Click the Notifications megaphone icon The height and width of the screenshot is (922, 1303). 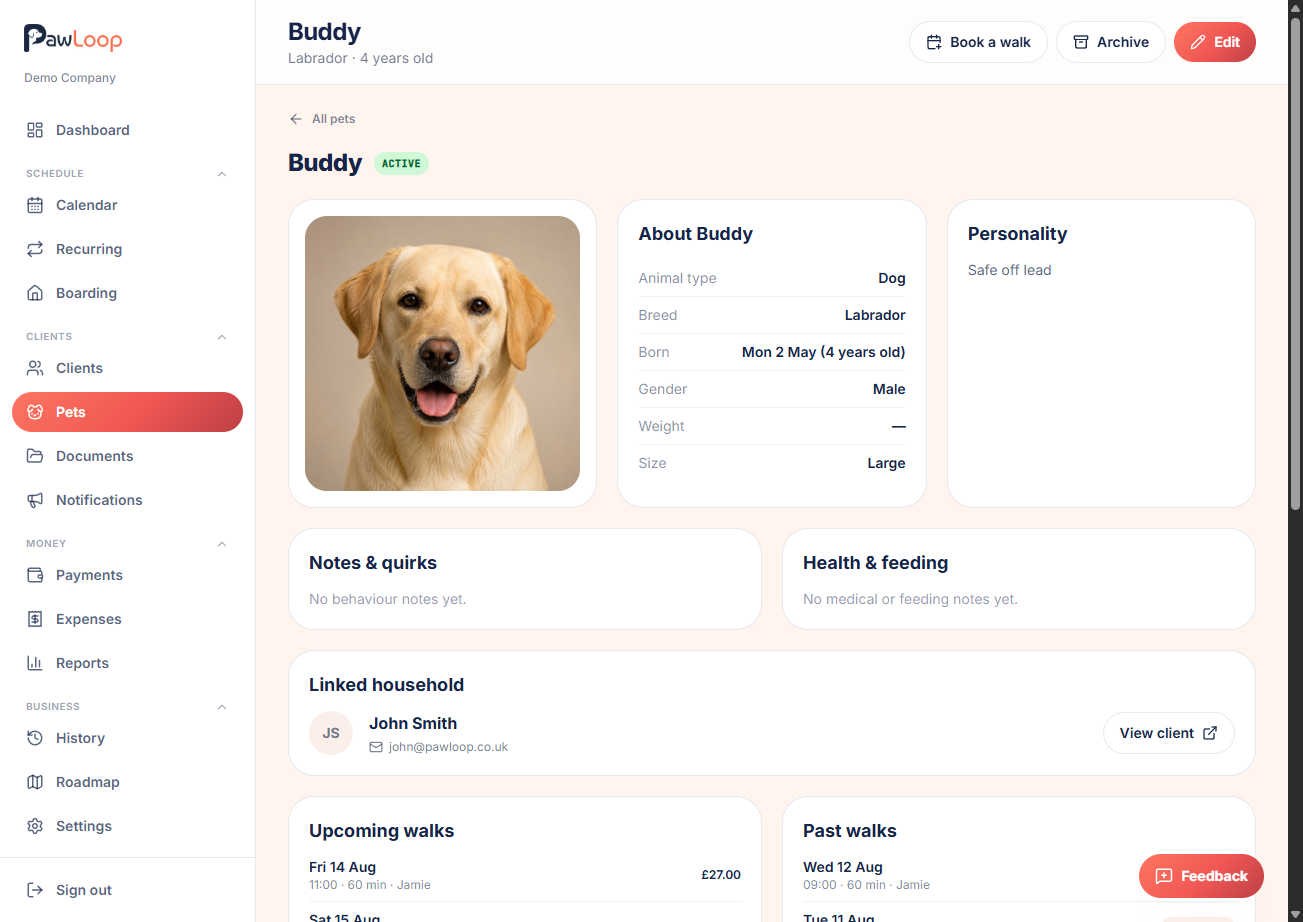pyautogui.click(x=35, y=500)
